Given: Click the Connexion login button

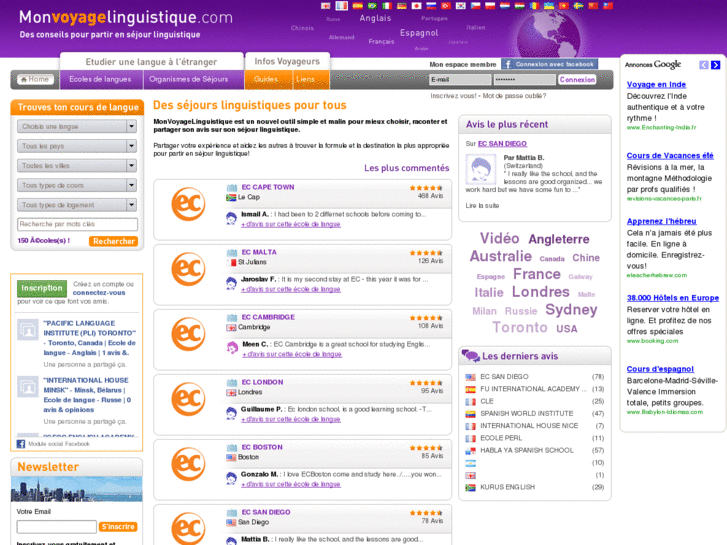Looking at the screenshot, I should [x=577, y=79].
